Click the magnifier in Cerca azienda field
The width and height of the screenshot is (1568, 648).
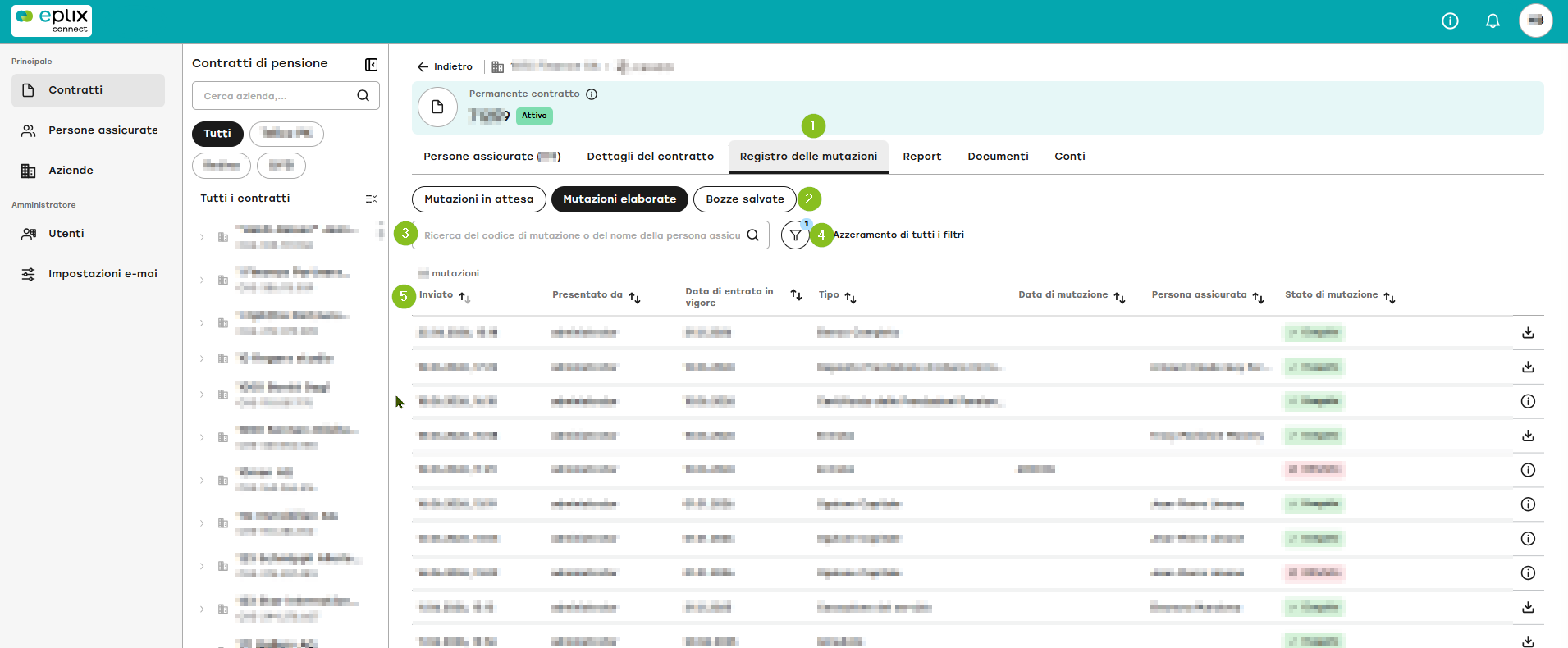363,96
